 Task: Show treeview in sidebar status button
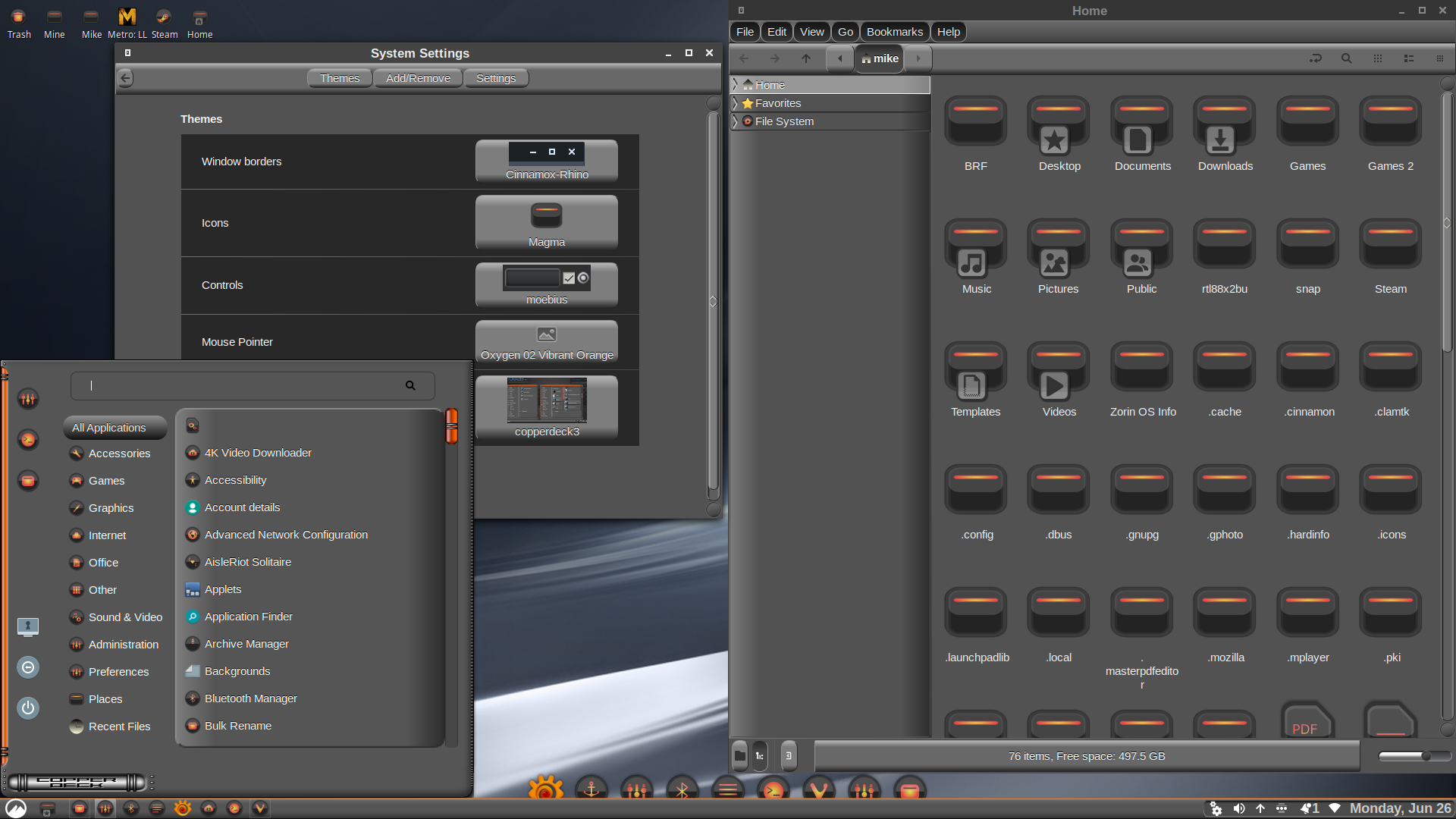click(759, 756)
